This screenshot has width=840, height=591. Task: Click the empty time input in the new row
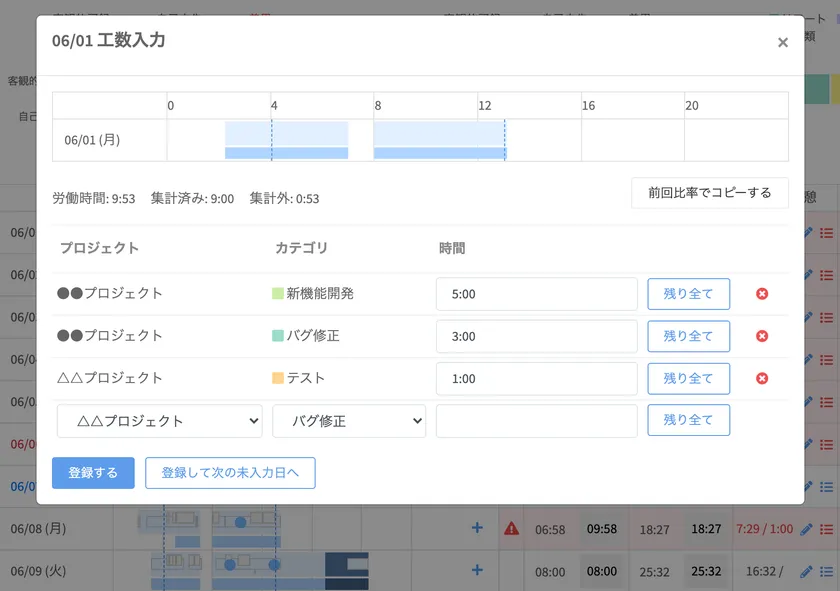coord(536,421)
